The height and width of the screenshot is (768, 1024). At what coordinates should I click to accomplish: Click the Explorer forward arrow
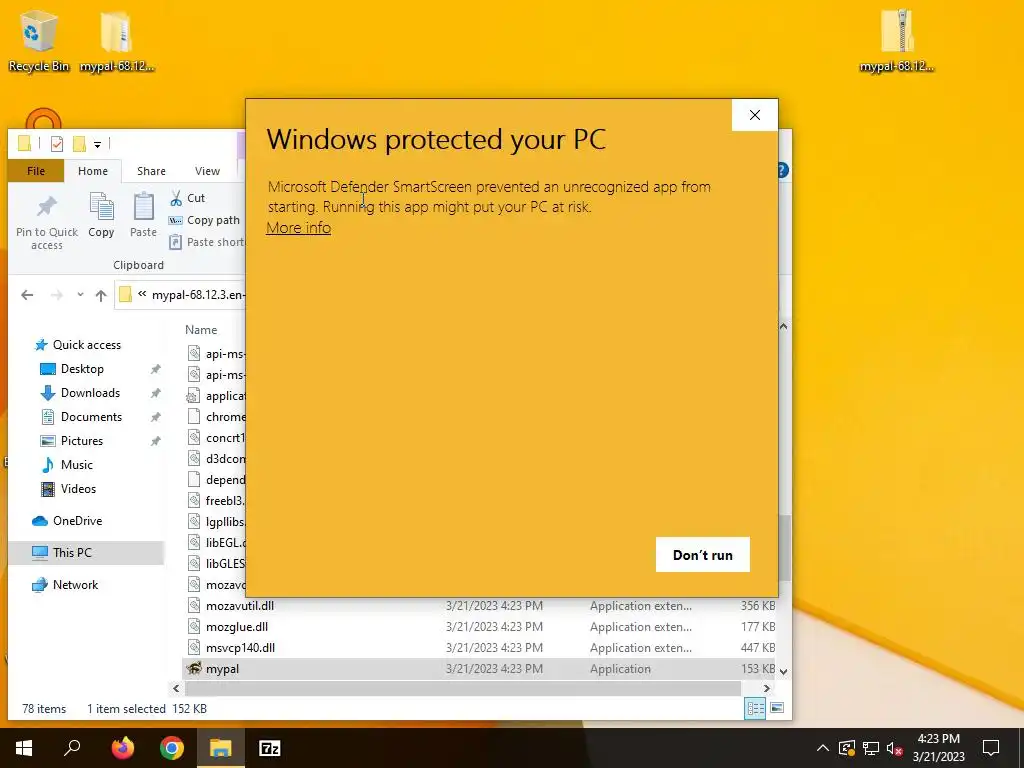[57, 295]
